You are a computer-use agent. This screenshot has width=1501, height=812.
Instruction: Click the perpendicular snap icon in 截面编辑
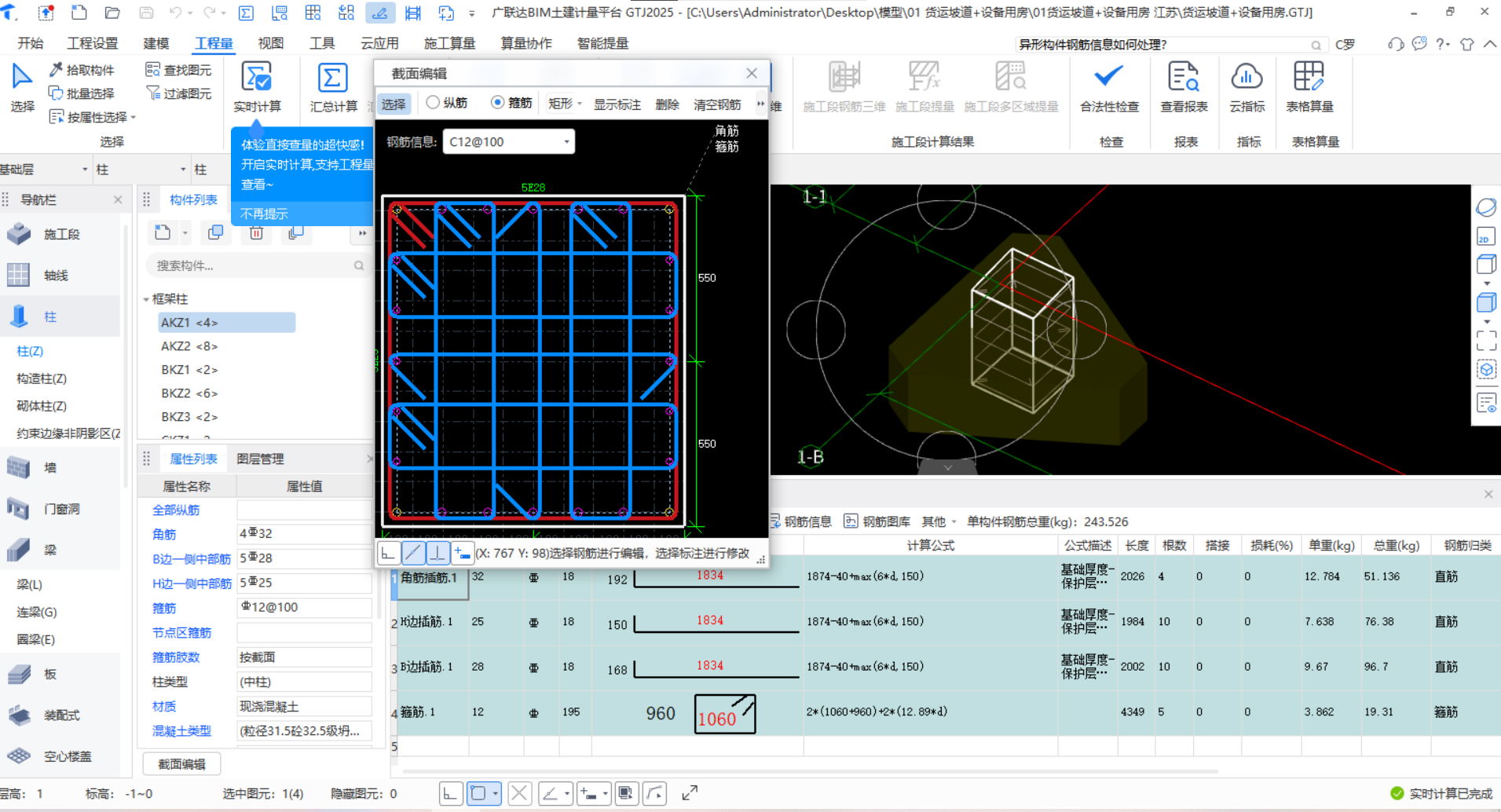click(437, 553)
